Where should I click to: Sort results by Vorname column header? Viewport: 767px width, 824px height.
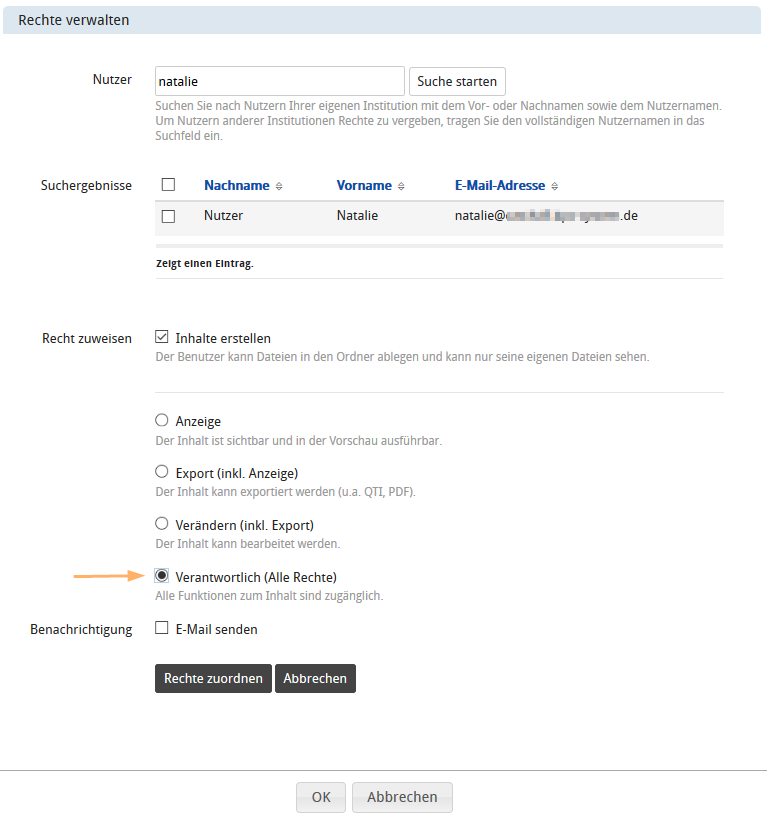[x=364, y=186]
